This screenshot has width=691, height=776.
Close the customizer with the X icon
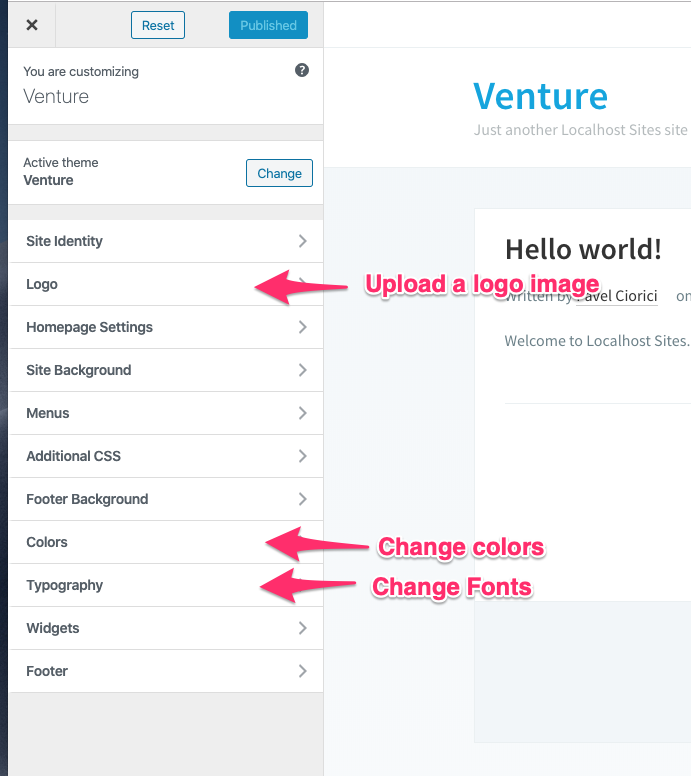32,25
